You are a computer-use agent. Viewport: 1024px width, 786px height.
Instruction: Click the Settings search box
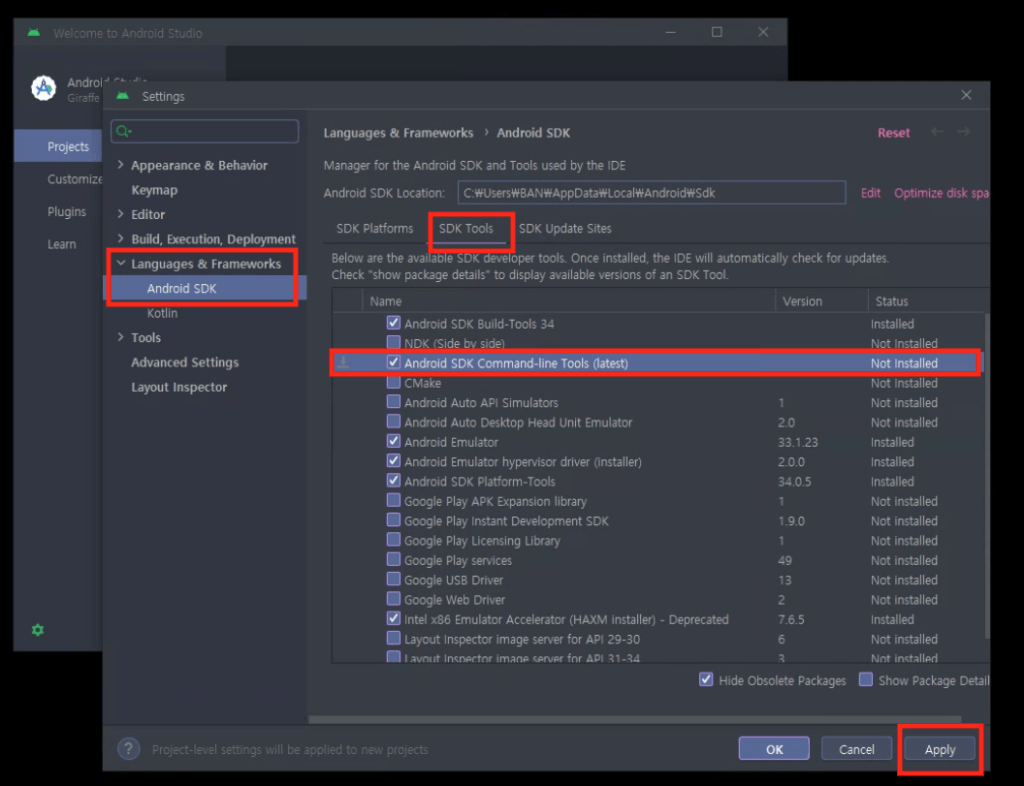coord(205,131)
